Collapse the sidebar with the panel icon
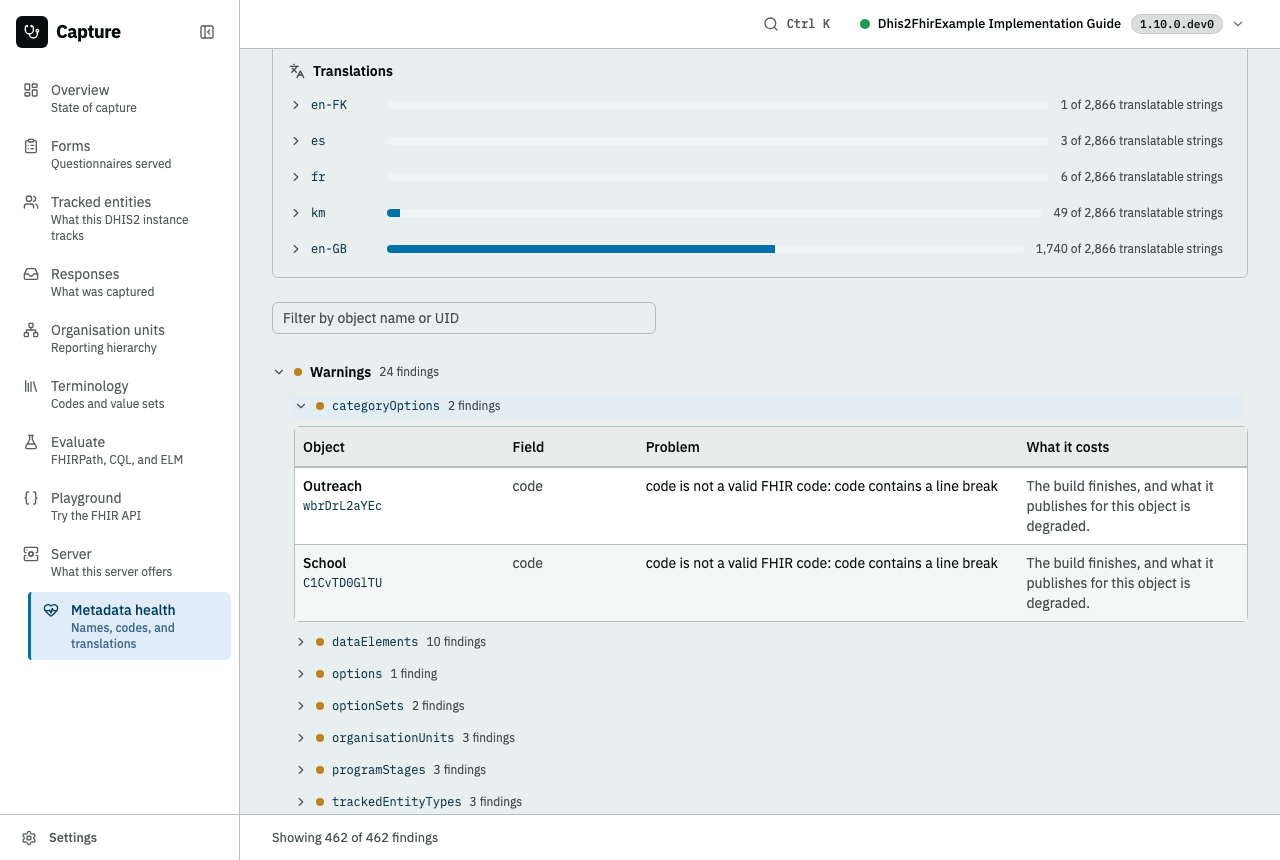Image resolution: width=1280 pixels, height=860 pixels. click(x=207, y=32)
